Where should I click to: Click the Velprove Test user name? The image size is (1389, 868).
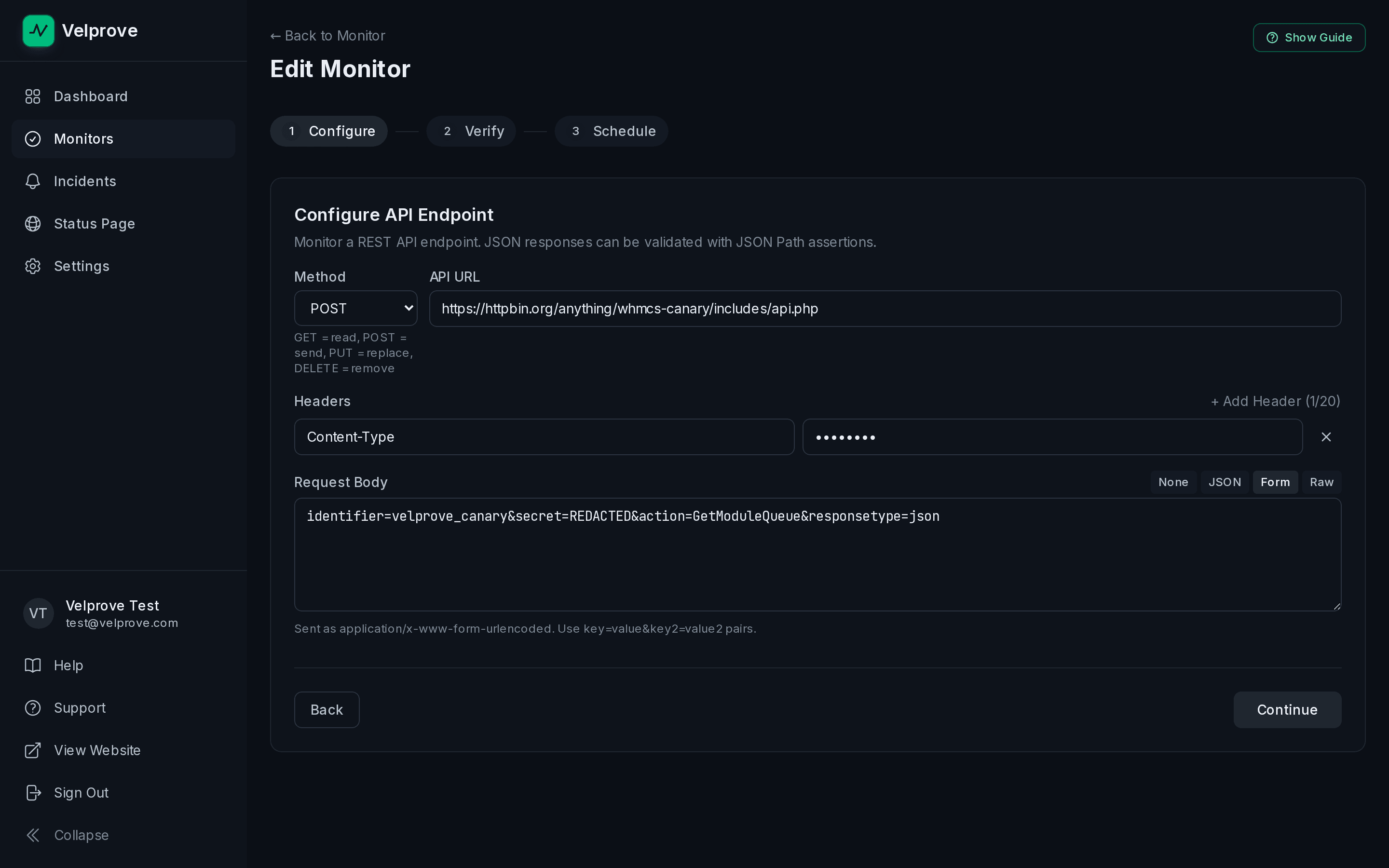[x=112, y=606]
